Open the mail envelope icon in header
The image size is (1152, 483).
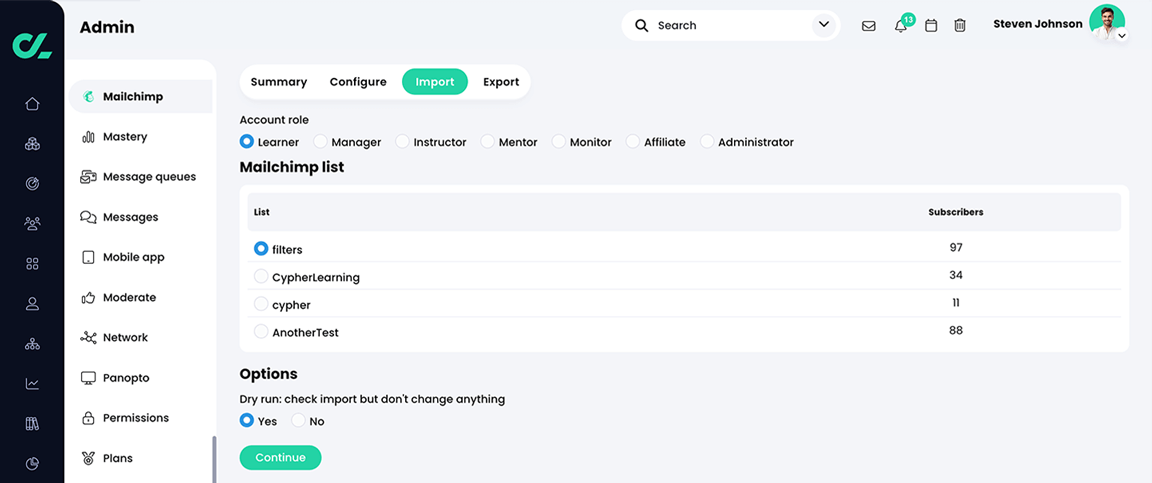click(x=868, y=26)
